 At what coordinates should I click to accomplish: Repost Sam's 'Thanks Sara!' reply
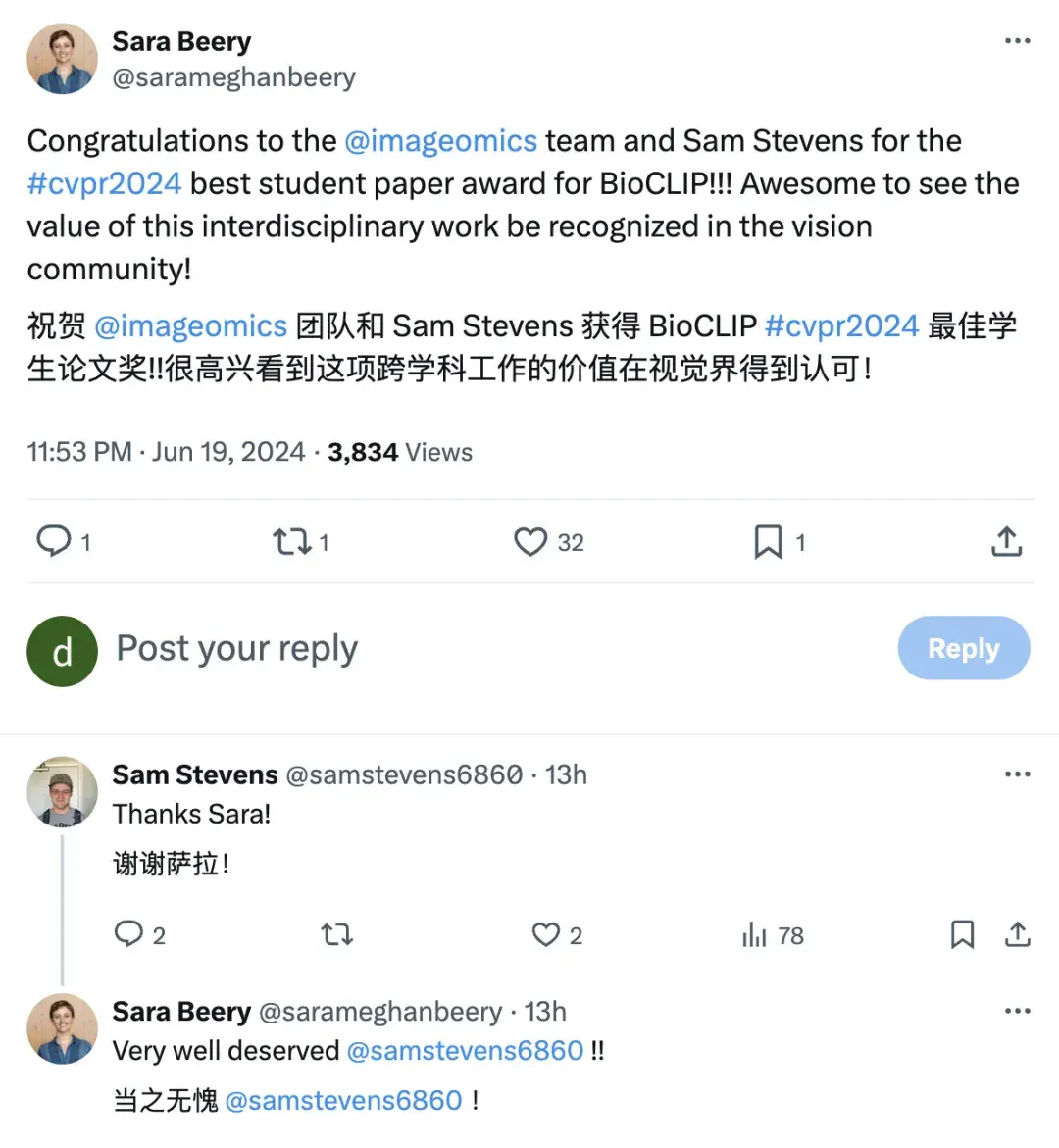[x=336, y=934]
